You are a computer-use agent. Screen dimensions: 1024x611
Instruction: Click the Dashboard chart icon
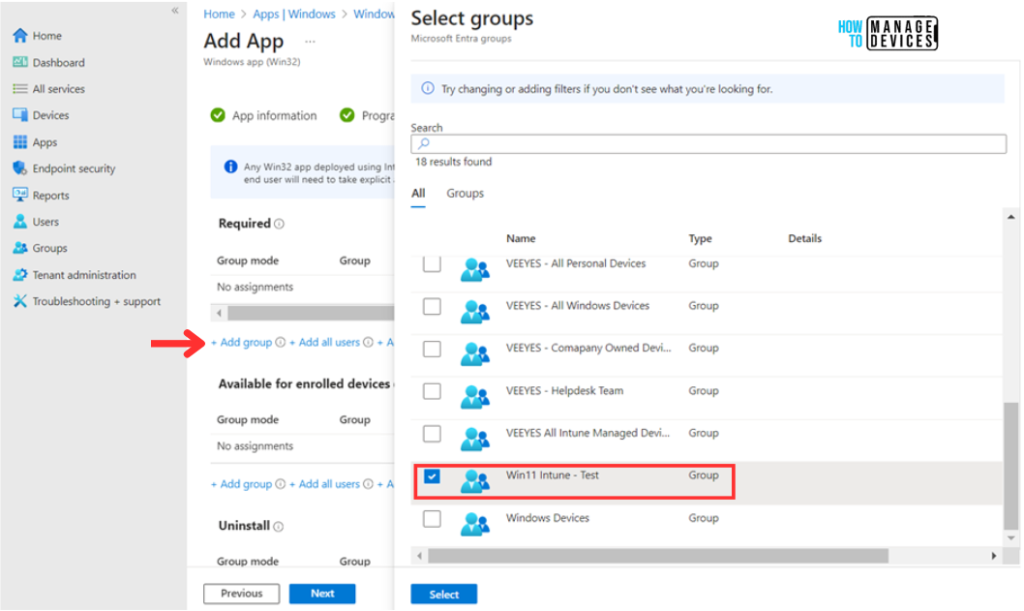pyautogui.click(x=20, y=62)
